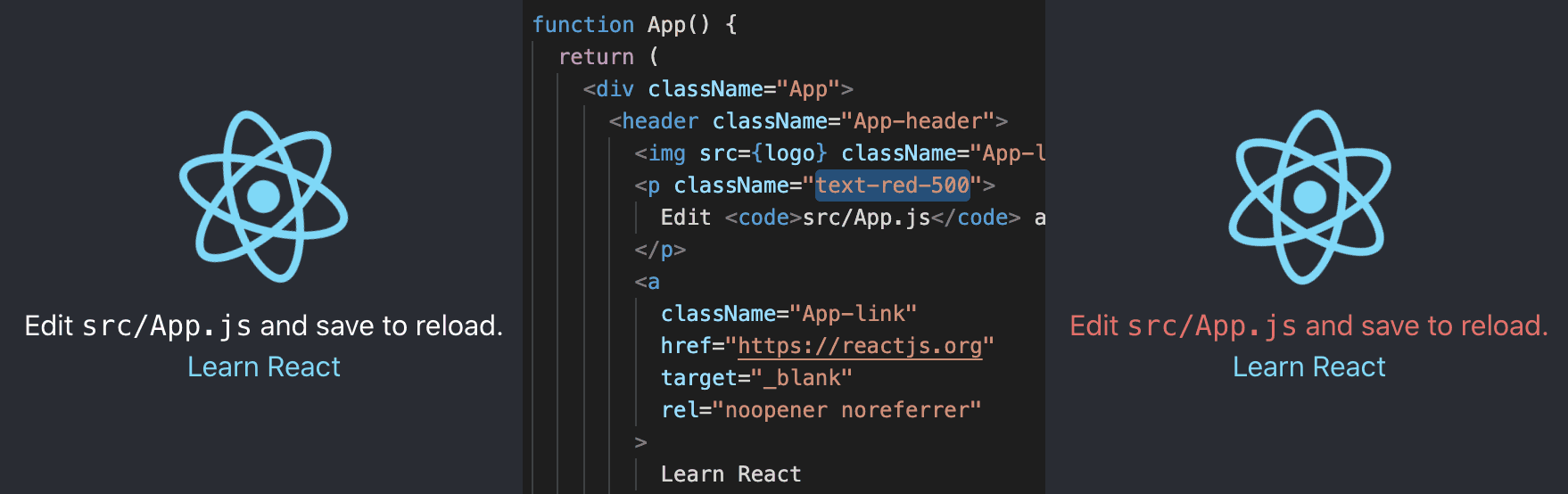
Task: Click the opening <a tag line
Action: tap(648, 282)
